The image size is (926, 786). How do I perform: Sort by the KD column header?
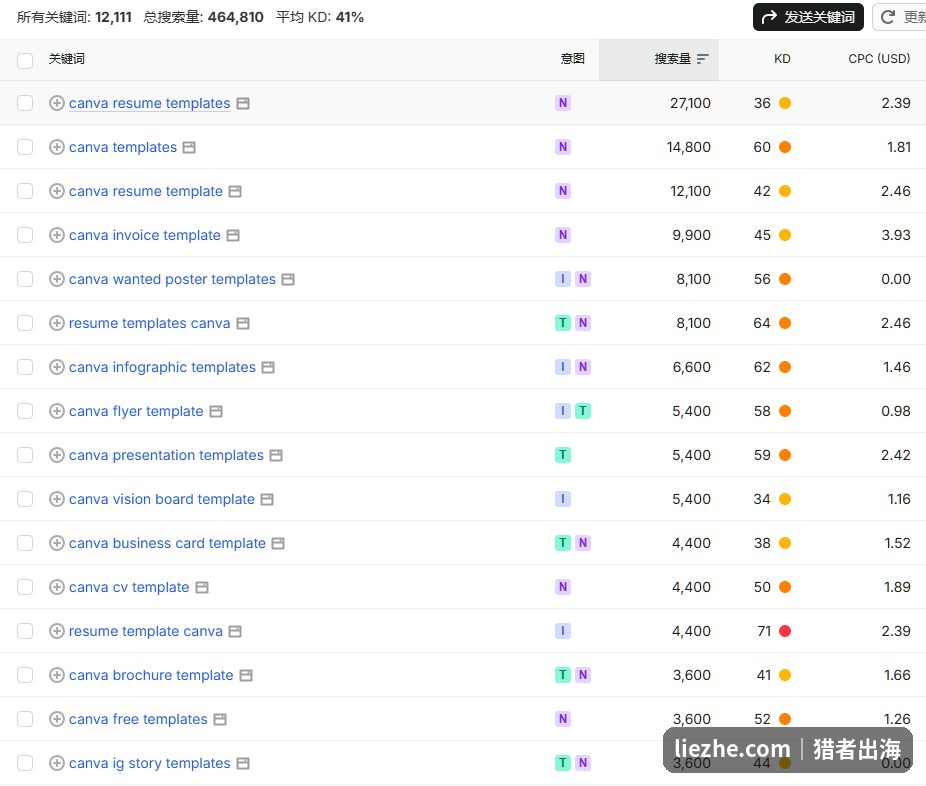[782, 59]
